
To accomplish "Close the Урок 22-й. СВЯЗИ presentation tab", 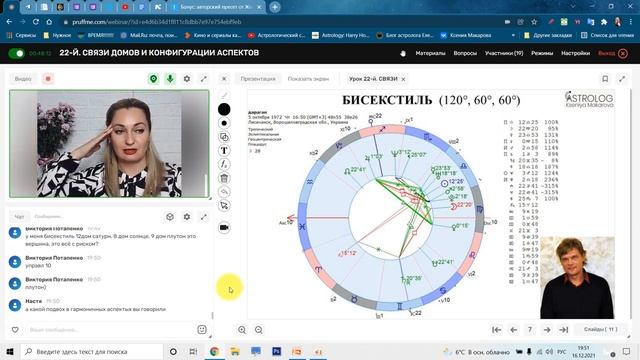I will (403, 79).
